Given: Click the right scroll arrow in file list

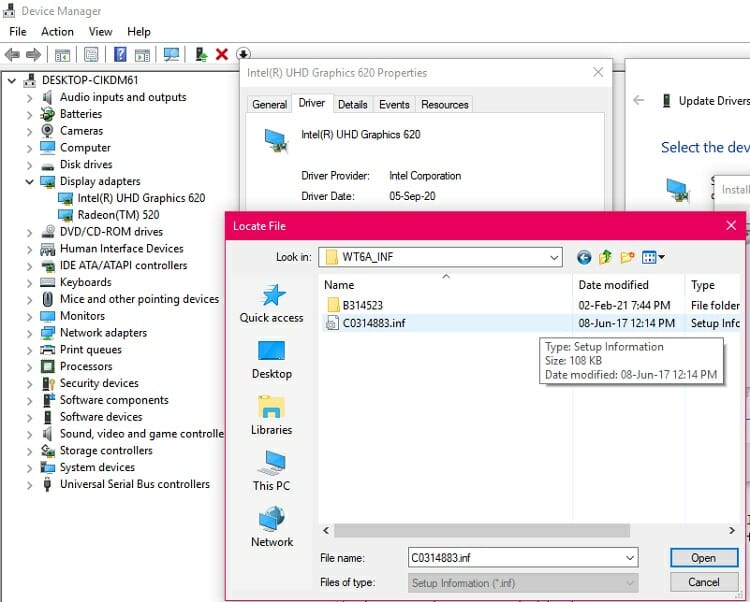Looking at the screenshot, I should (x=732, y=530).
